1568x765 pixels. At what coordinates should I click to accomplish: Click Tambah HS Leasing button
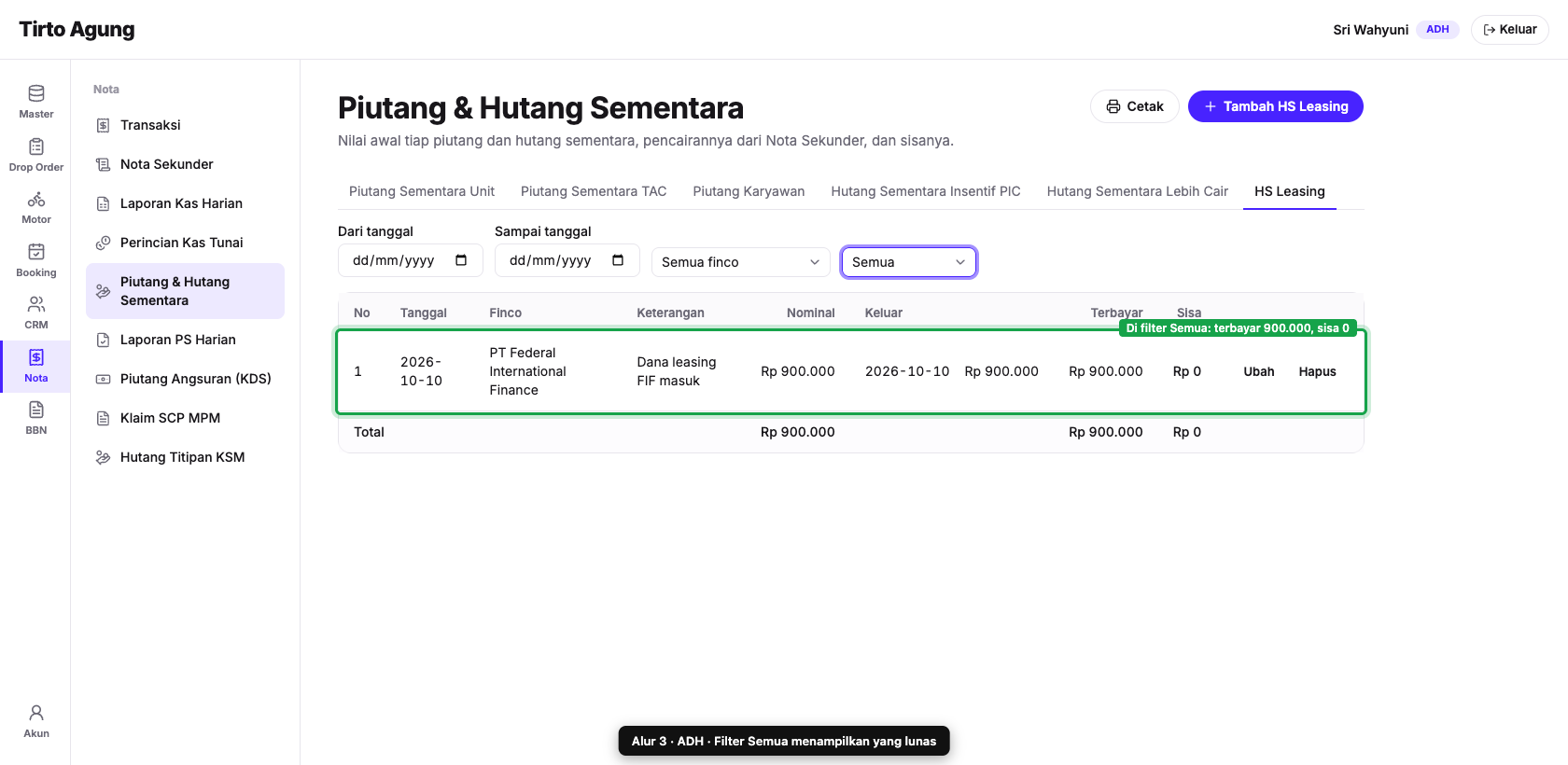1276,106
